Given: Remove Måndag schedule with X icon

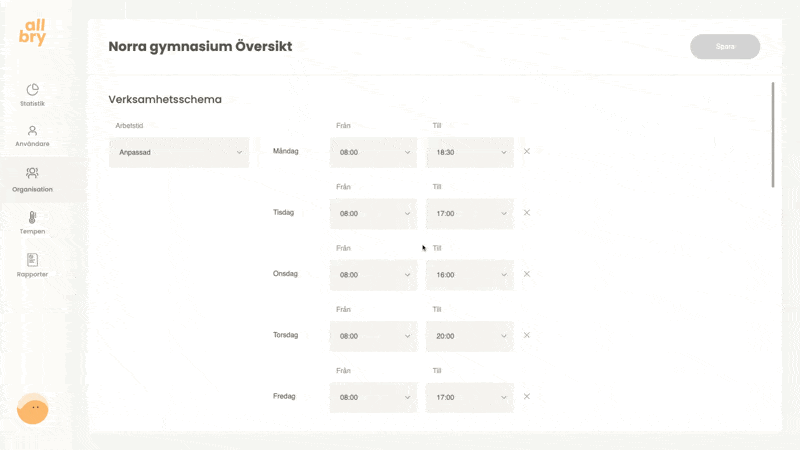Looking at the screenshot, I should (527, 151).
